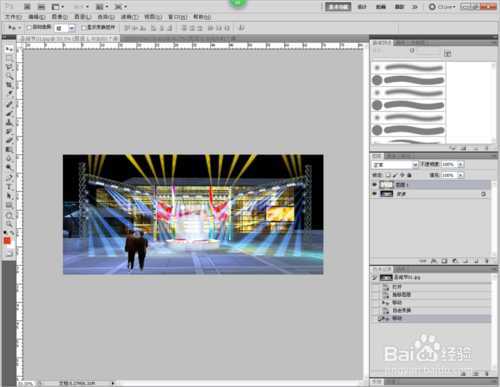Select the Gradient tool
Viewport: 500px width, 387px height.
[x=9, y=150]
